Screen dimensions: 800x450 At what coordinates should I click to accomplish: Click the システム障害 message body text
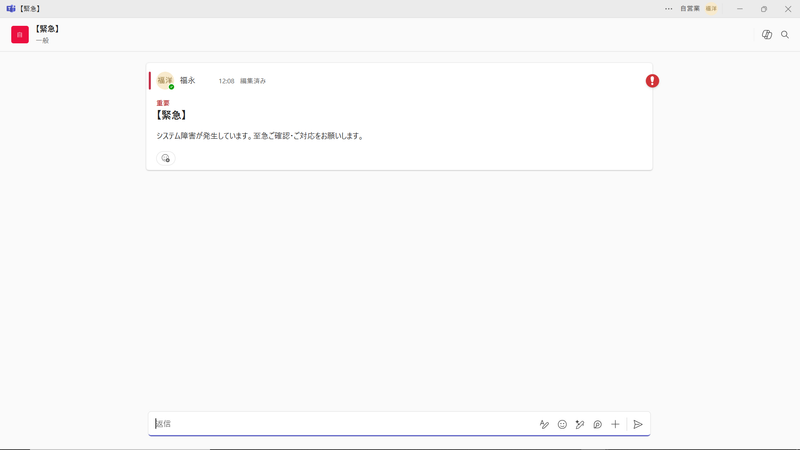coord(260,136)
